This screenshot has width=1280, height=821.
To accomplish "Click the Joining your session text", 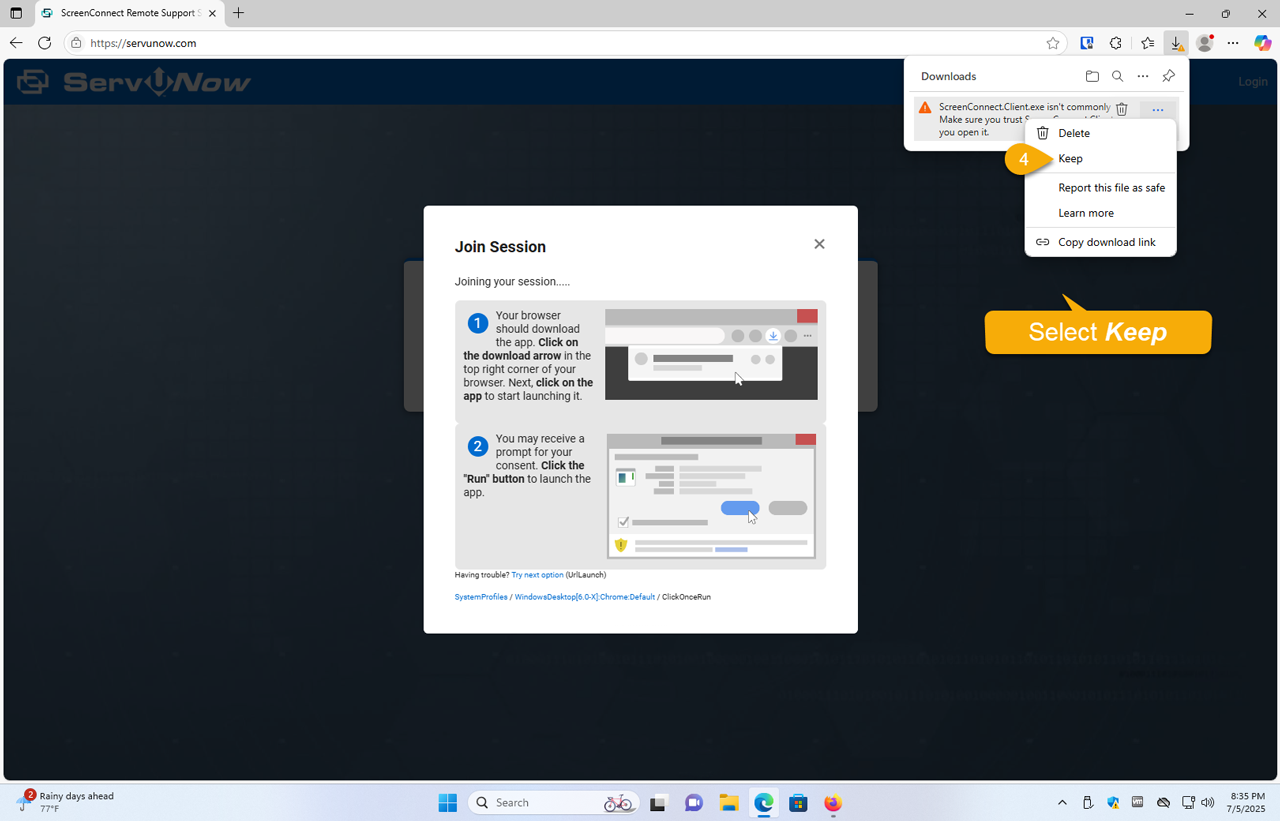I will [512, 282].
